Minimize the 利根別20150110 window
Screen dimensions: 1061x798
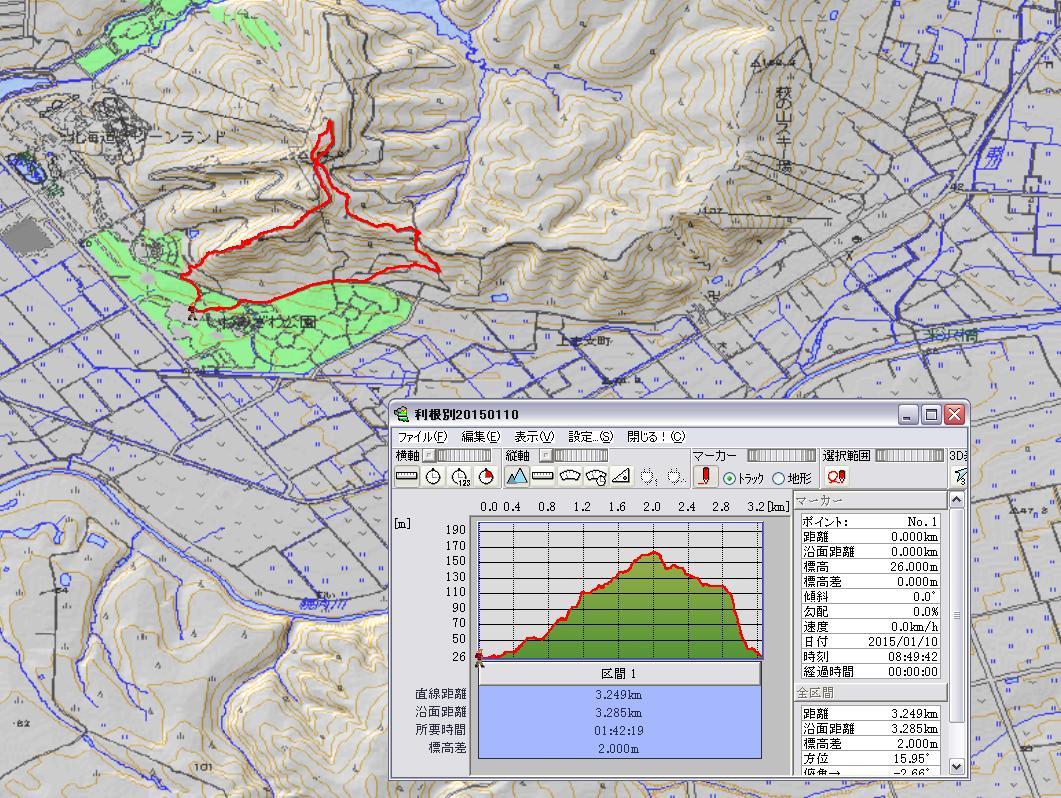click(x=909, y=414)
